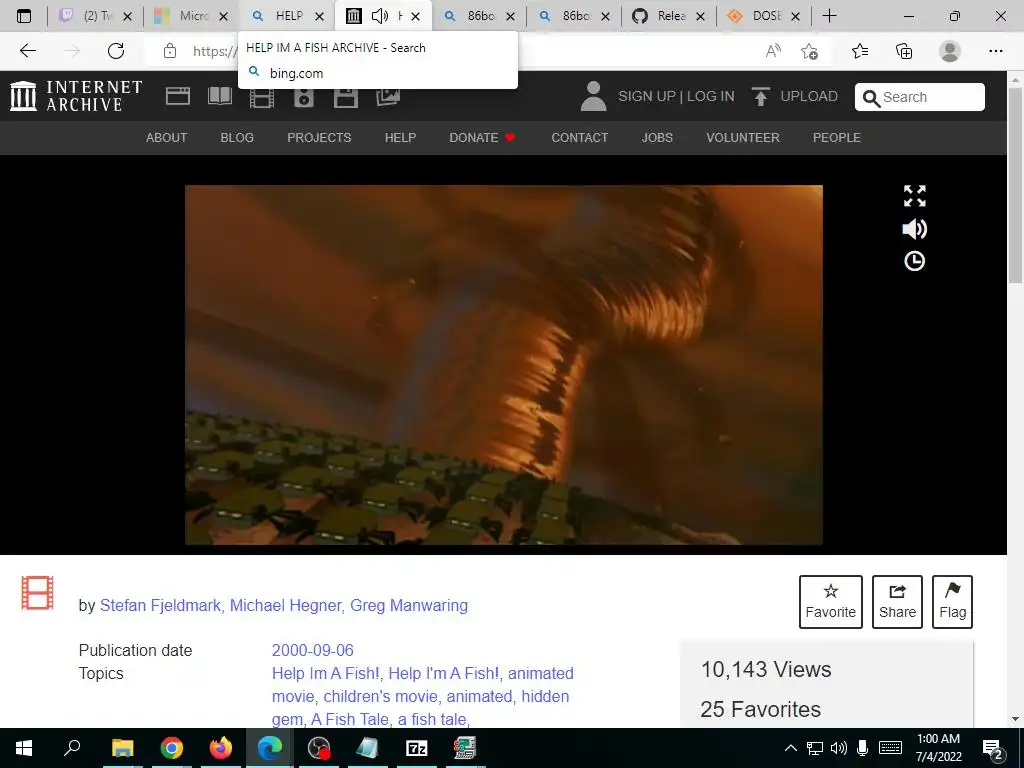Show hidden system tray icons
Screen dimensions: 1024x768
coord(790,748)
